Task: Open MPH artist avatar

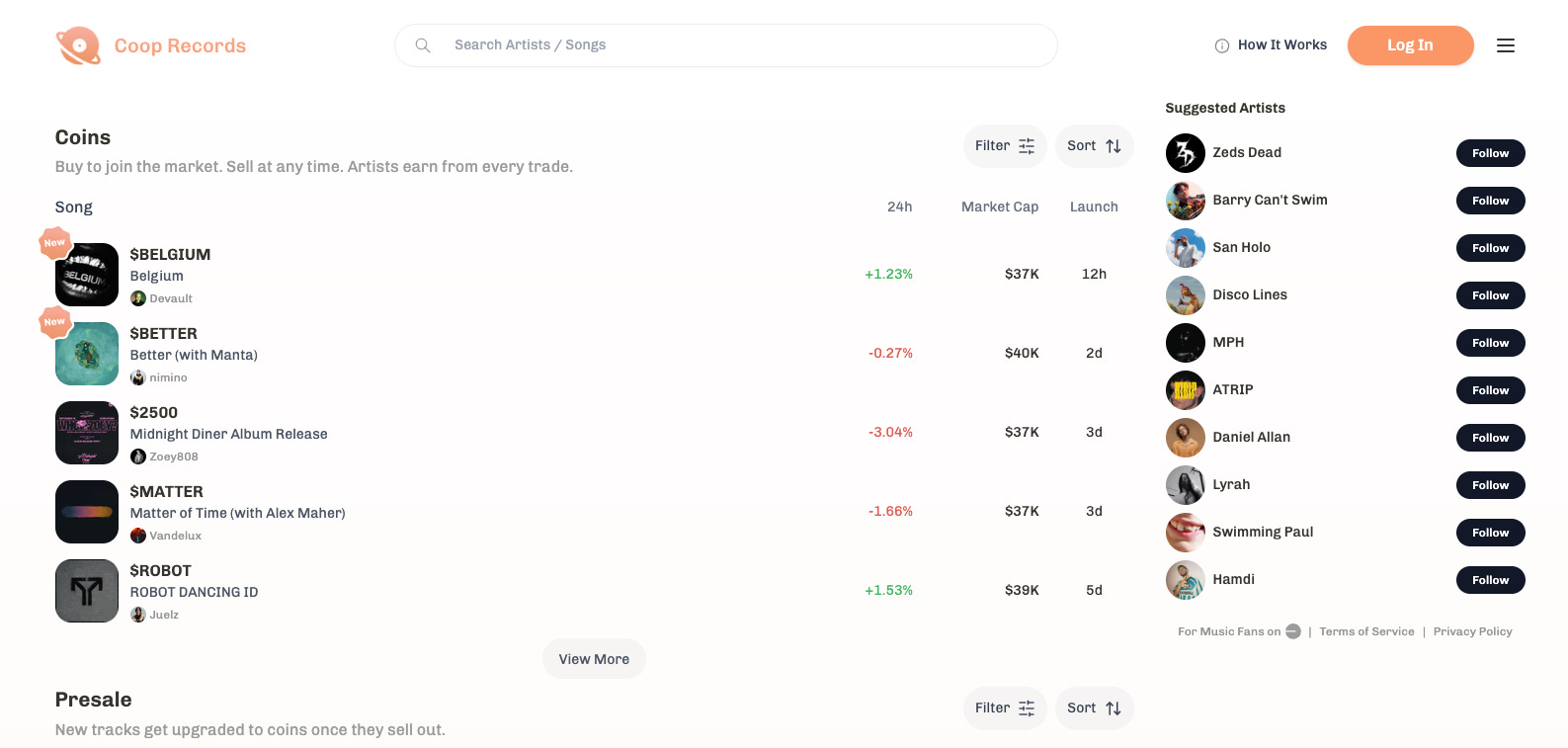Action: coord(1186,343)
